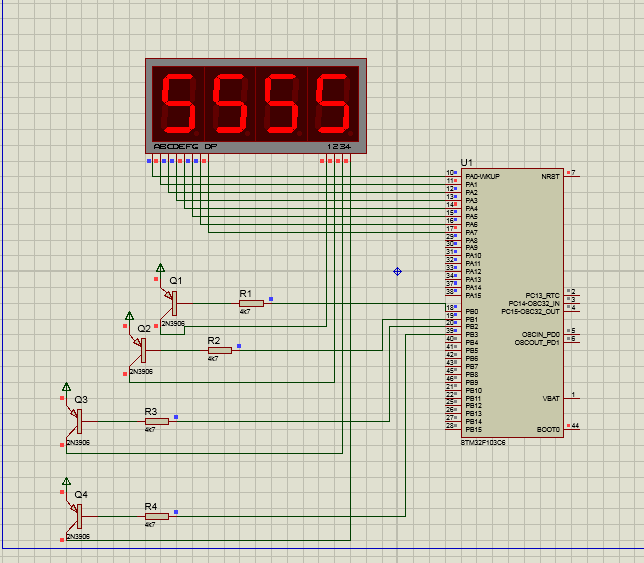
Task: Select the 4-digit seven-segment display
Action: pyautogui.click(x=256, y=106)
